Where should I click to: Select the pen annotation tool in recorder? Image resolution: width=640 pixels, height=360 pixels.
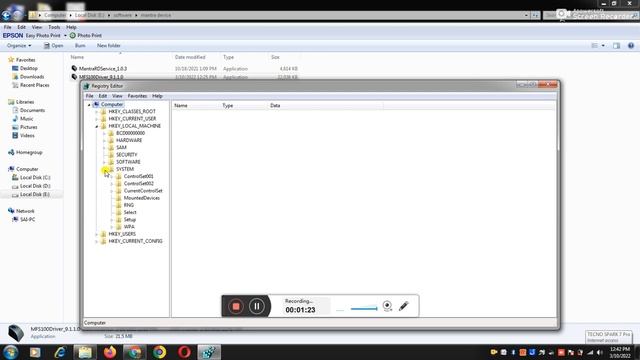[404, 306]
